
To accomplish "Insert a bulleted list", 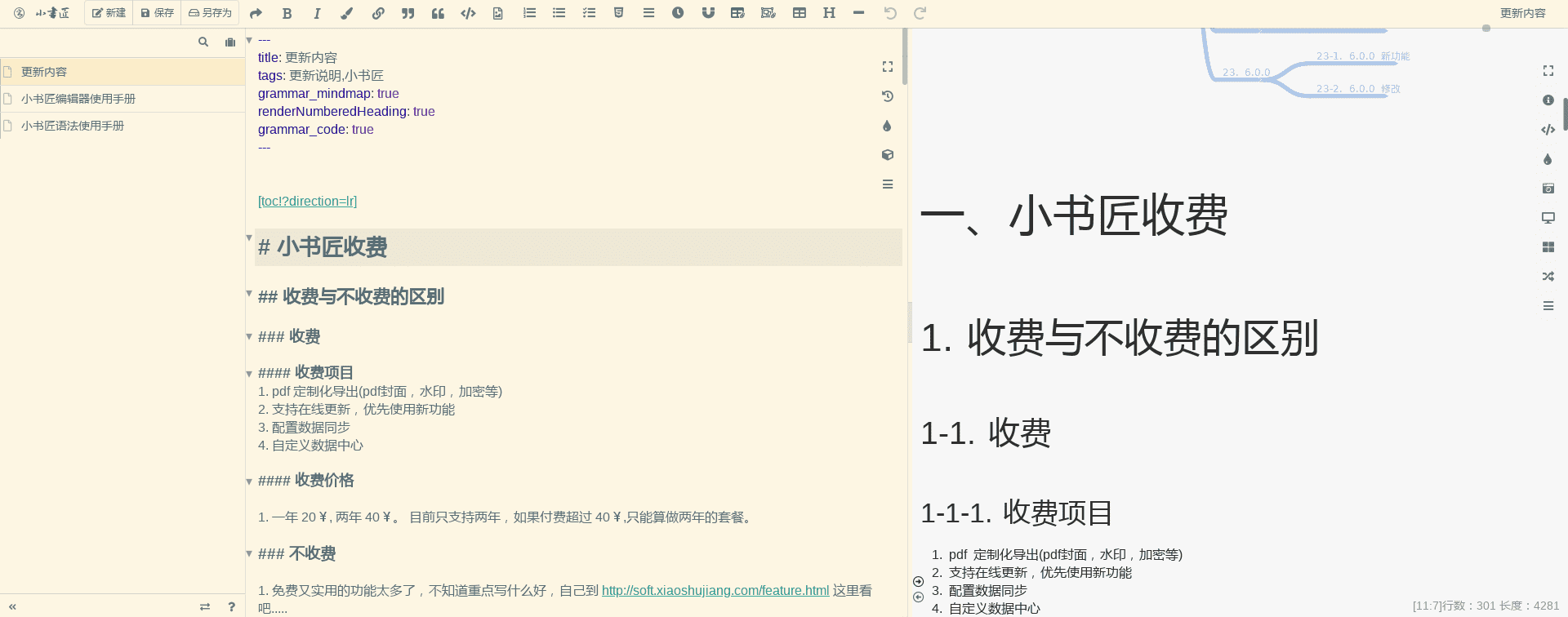I will [x=559, y=13].
